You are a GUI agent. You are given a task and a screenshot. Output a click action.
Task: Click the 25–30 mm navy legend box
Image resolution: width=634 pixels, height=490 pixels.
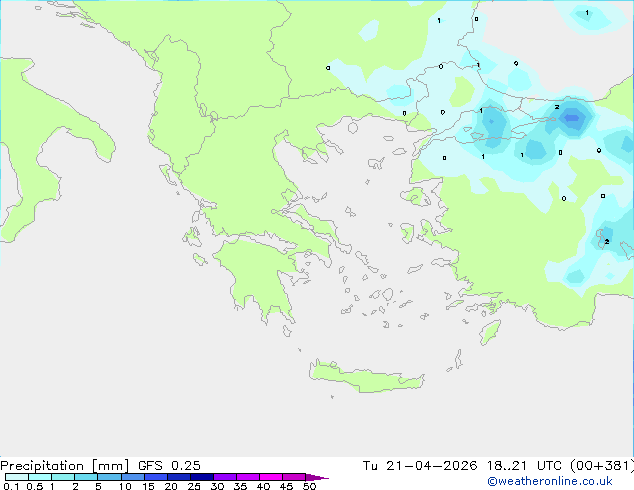[202, 477]
